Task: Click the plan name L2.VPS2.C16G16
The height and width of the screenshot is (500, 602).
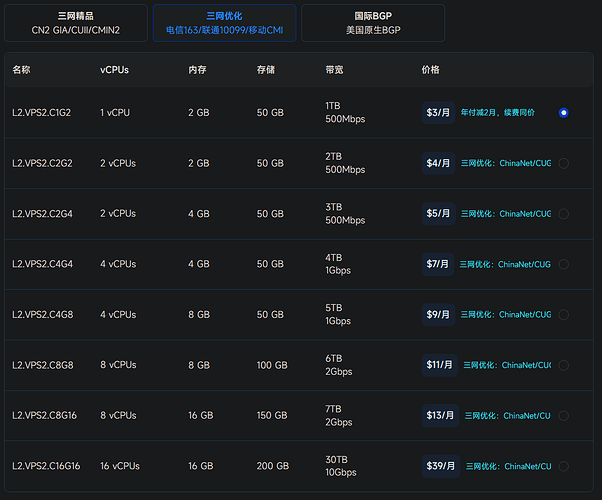Action: pos(46,466)
